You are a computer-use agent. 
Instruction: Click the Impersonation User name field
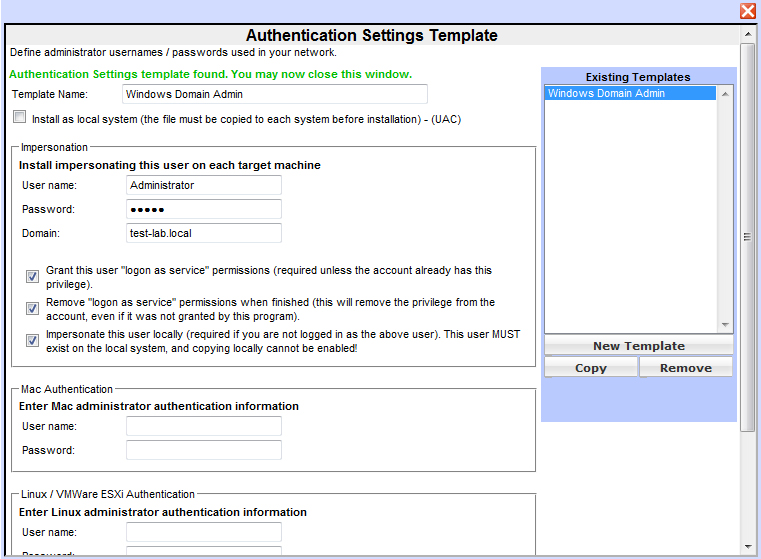pos(204,185)
